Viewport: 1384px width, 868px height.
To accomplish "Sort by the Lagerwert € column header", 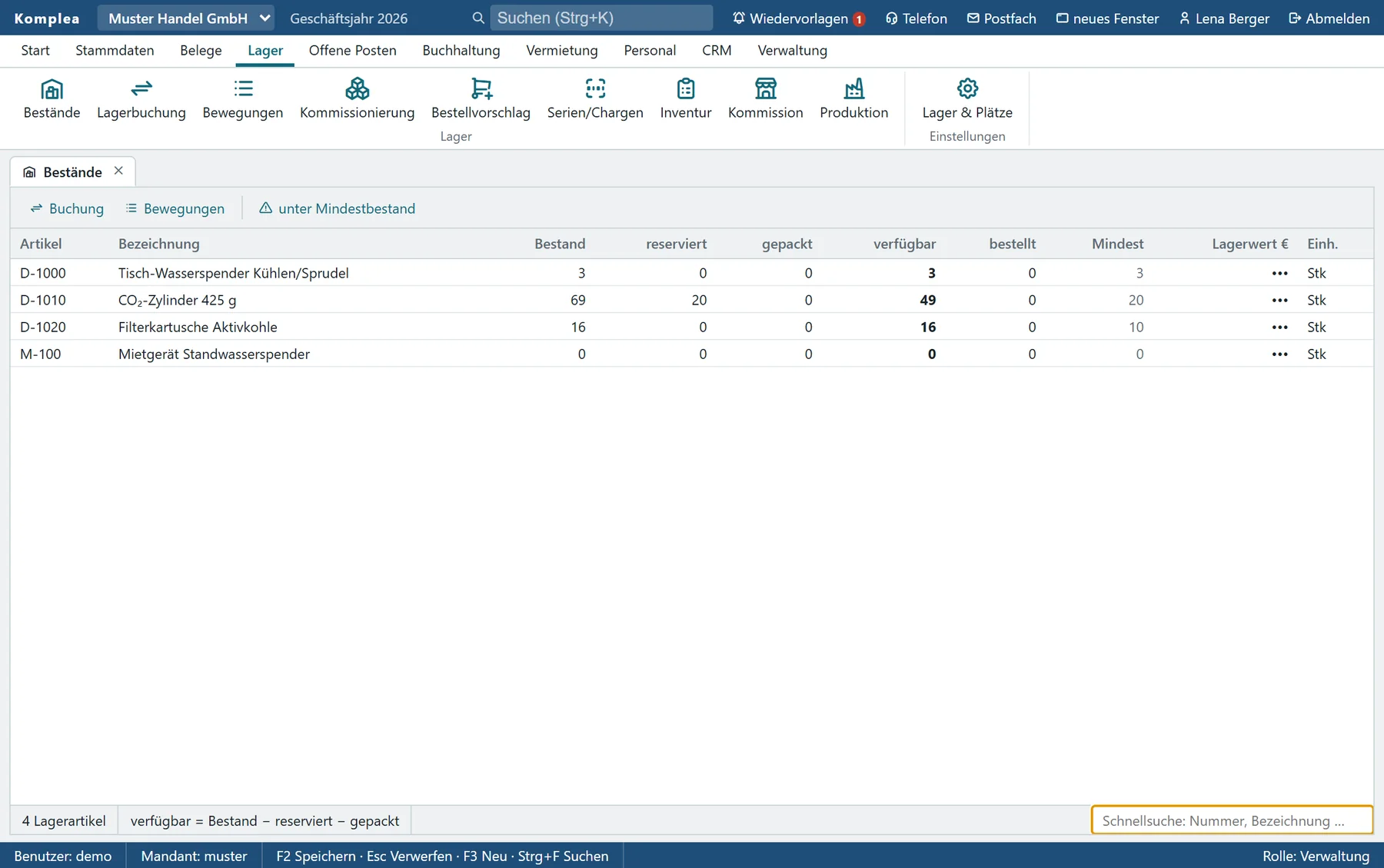I will (1250, 244).
